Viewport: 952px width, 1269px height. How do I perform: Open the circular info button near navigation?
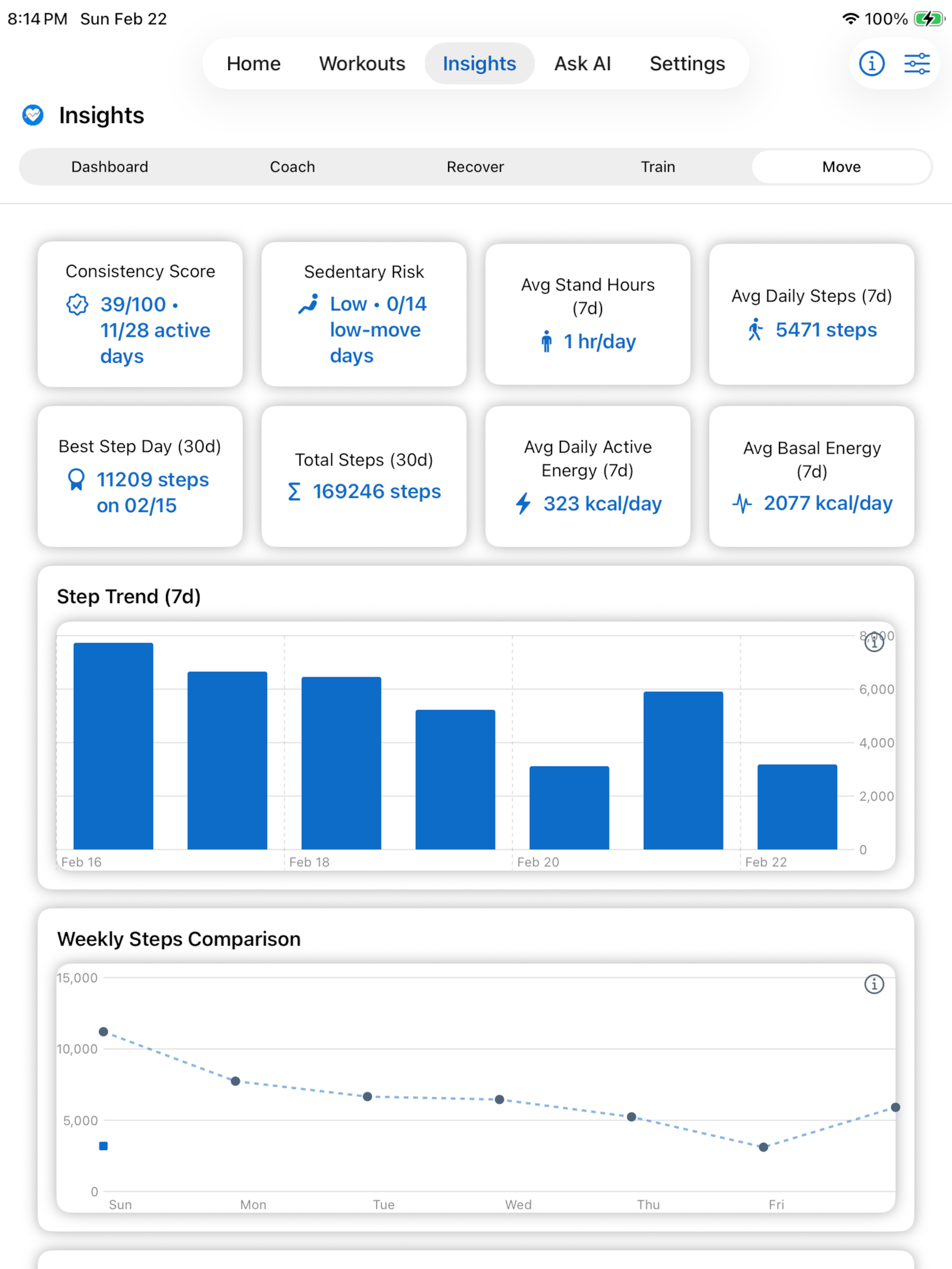[x=870, y=63]
